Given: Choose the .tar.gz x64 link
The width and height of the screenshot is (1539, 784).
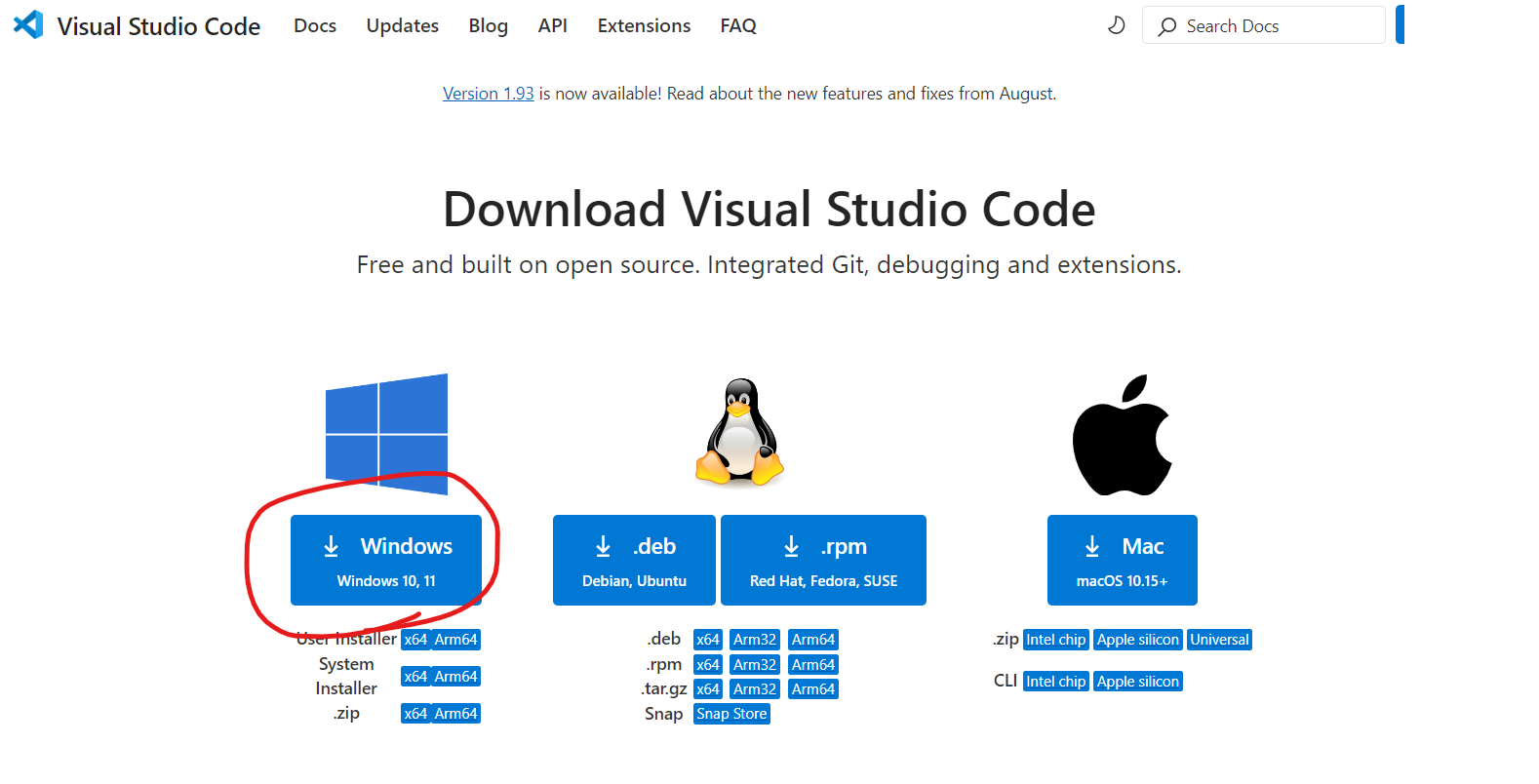Looking at the screenshot, I should 708,689.
